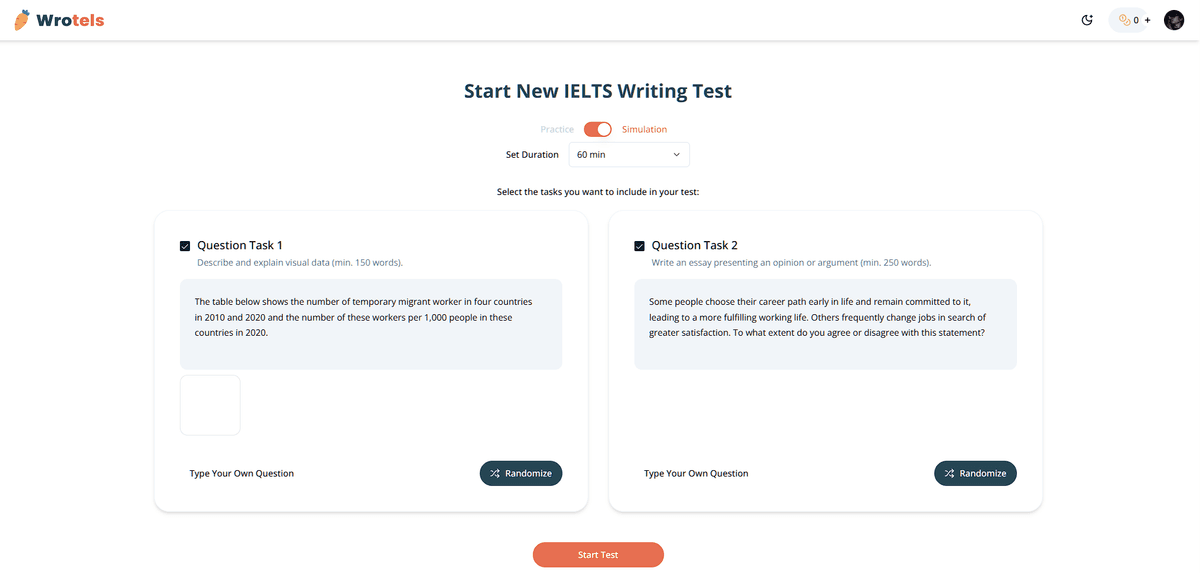Select the Simulation mode label
The width and height of the screenshot is (1200, 573).
(x=644, y=129)
